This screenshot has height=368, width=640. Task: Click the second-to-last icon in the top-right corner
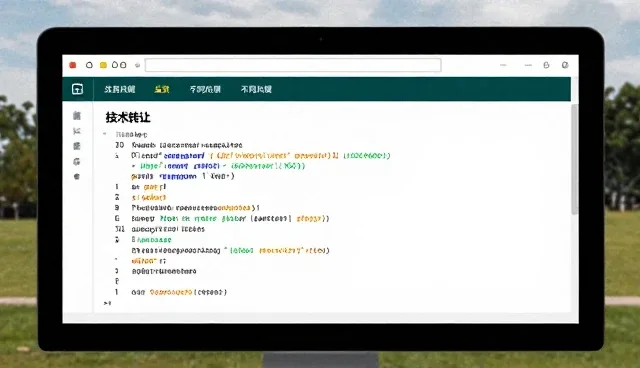546,65
